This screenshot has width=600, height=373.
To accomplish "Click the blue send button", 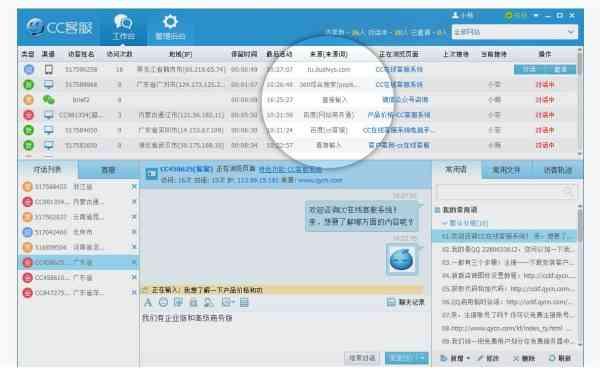I will tap(406, 358).
